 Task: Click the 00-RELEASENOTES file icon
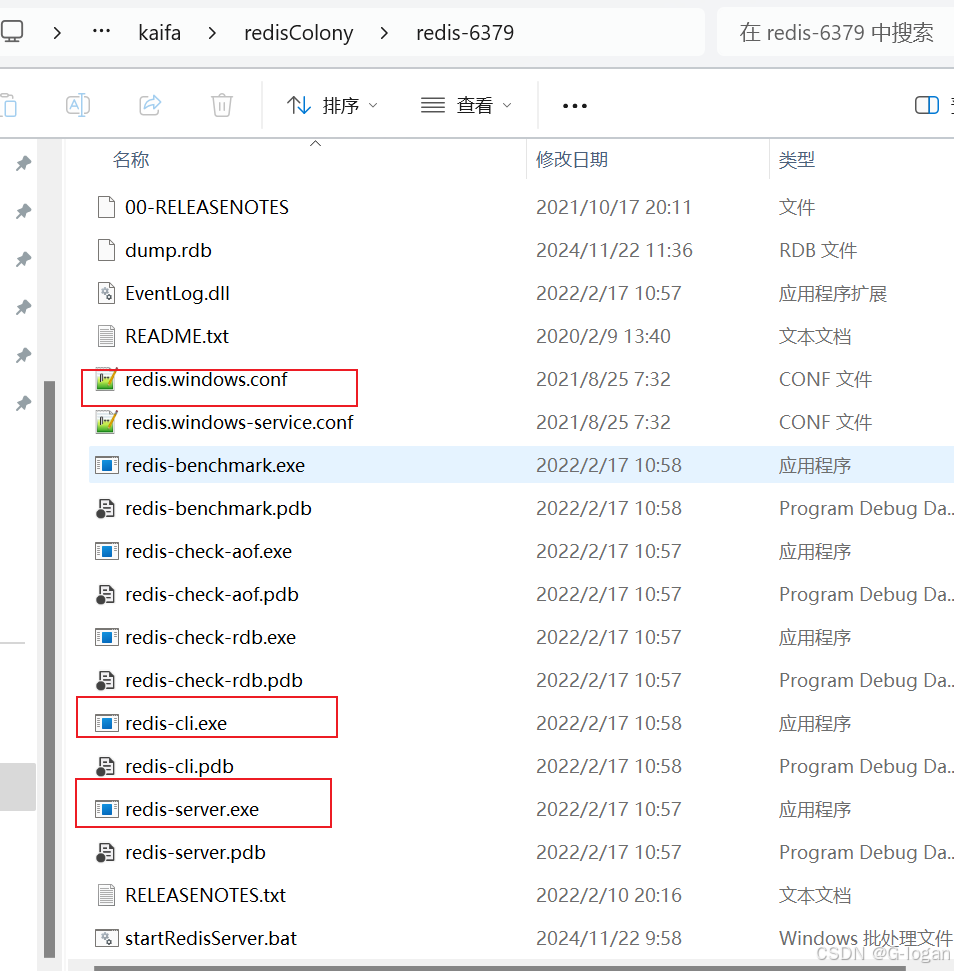tap(106, 207)
